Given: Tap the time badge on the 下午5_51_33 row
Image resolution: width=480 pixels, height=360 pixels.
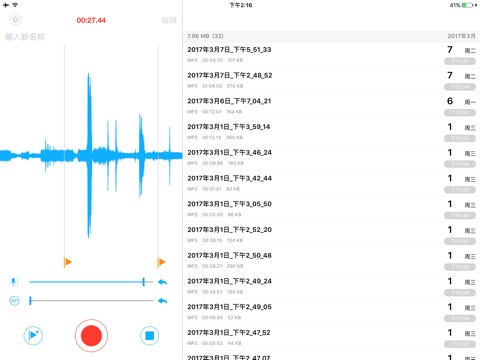Looking at the screenshot, I should pyautogui.click(x=460, y=61).
